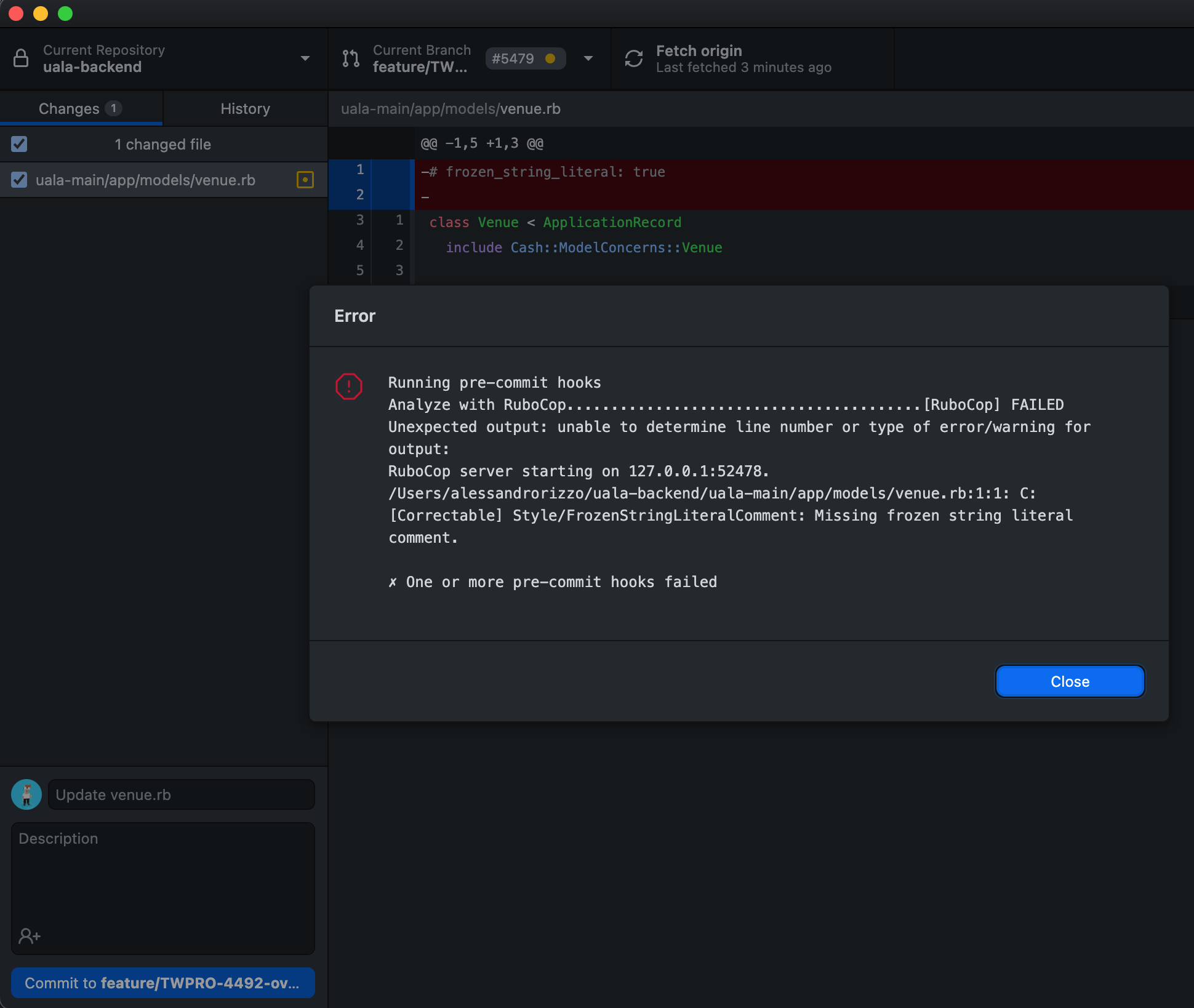Click the Description text area
1194x1008 pixels.
[163, 888]
